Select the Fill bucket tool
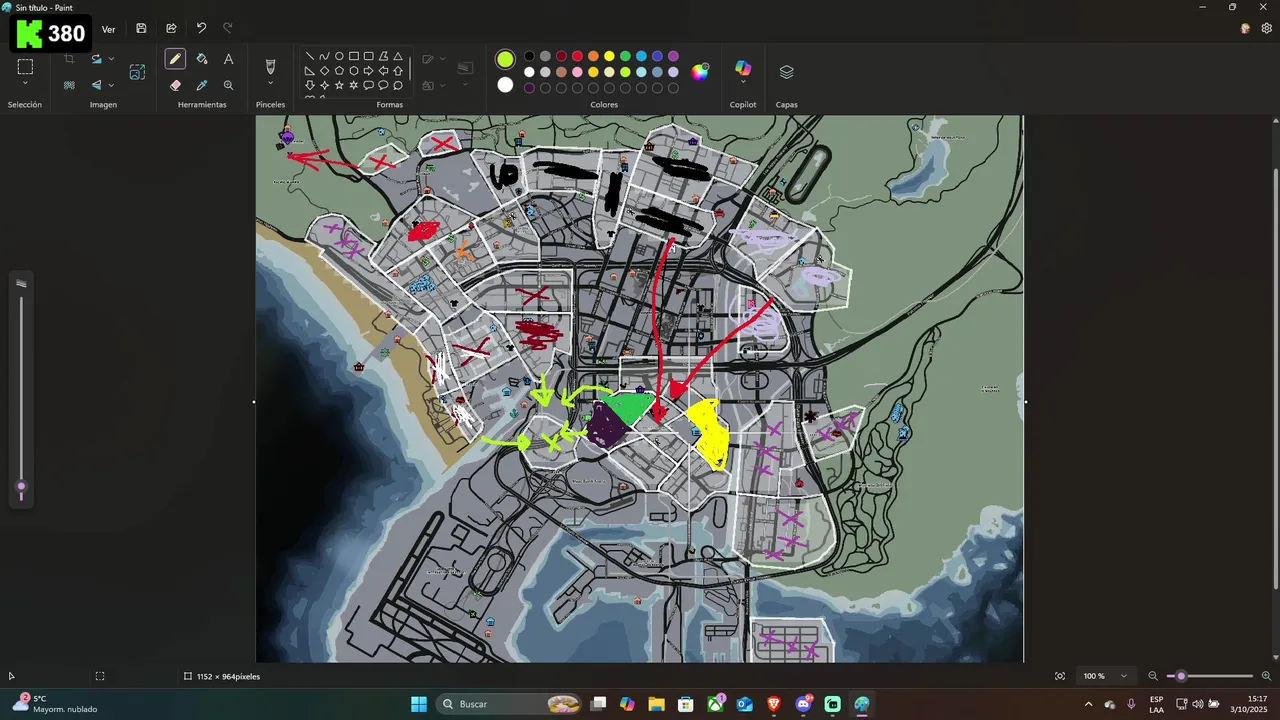Image resolution: width=1280 pixels, height=720 pixels. coord(202,59)
